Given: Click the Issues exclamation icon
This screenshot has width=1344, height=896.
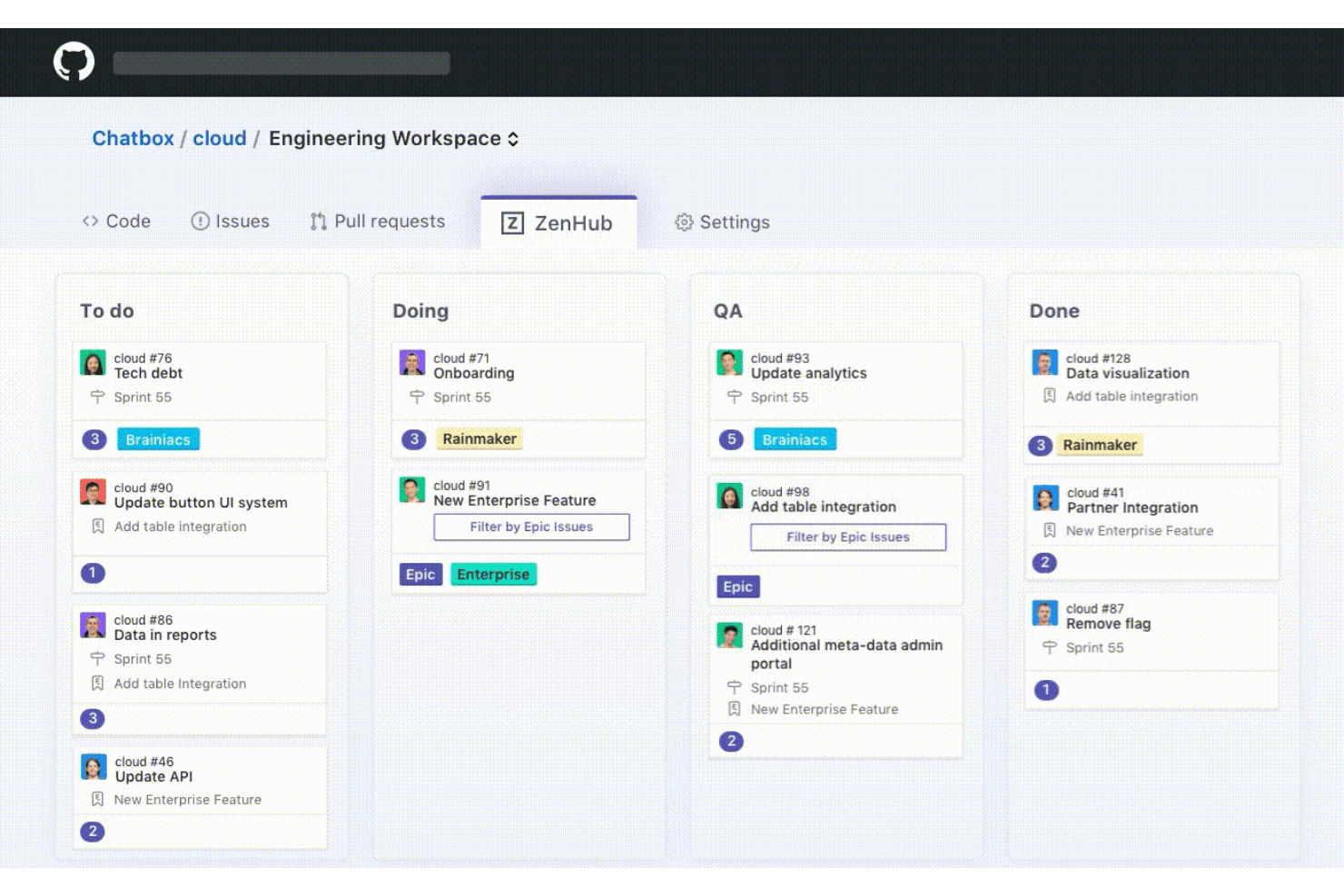Looking at the screenshot, I should 200,221.
